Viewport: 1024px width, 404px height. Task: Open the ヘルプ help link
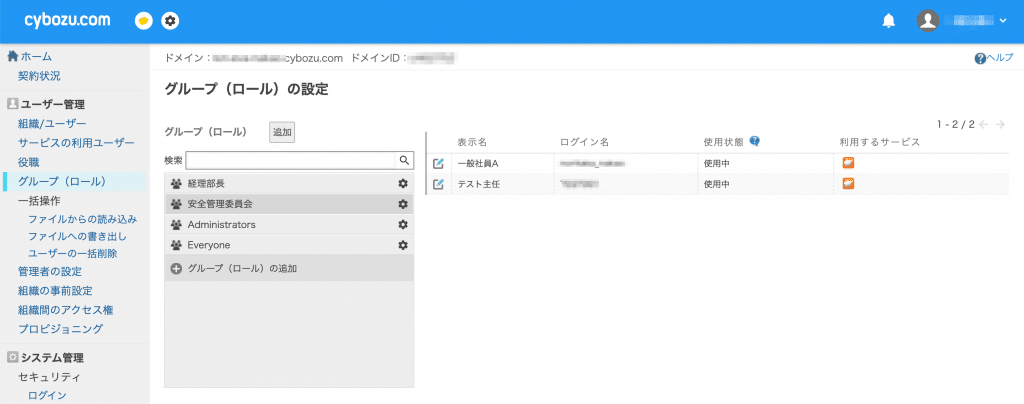[x=994, y=58]
